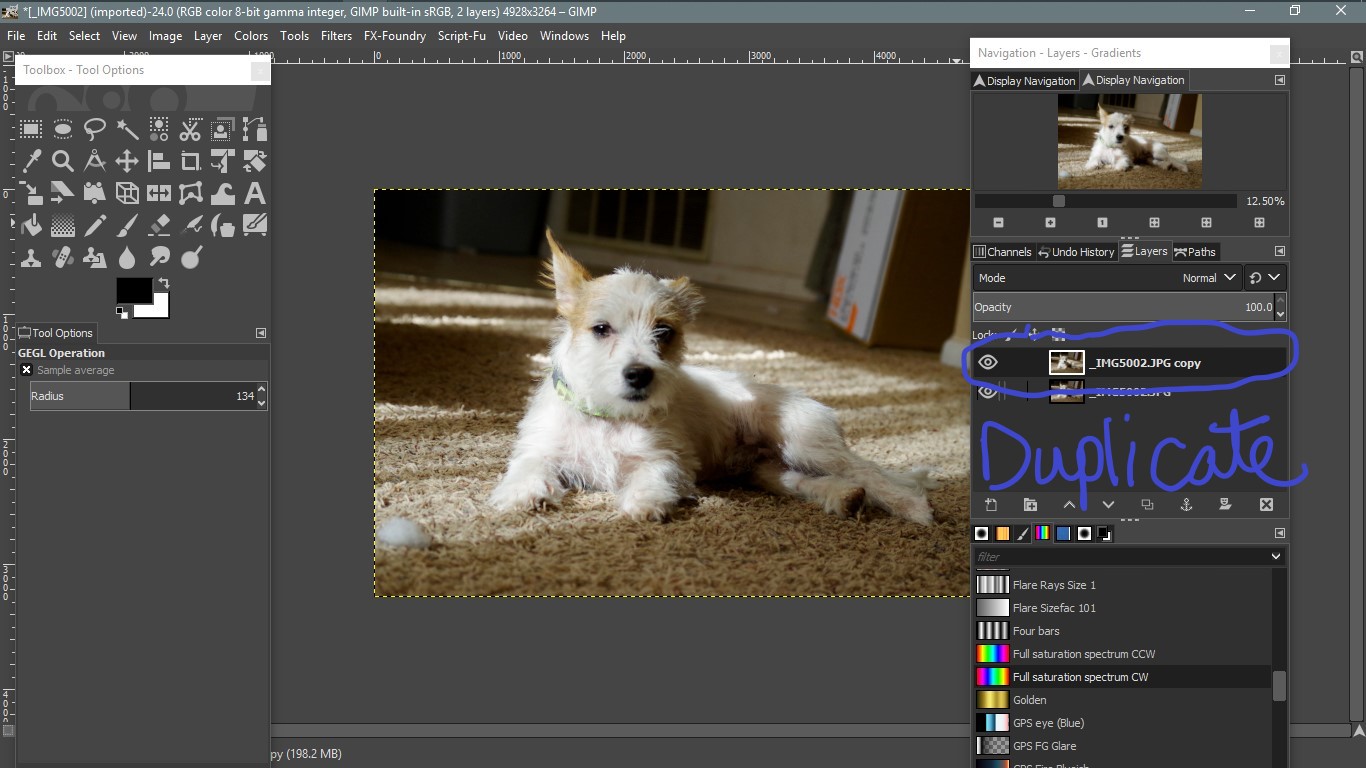
Task: Select the Dodge/Burn tool
Action: 191,257
